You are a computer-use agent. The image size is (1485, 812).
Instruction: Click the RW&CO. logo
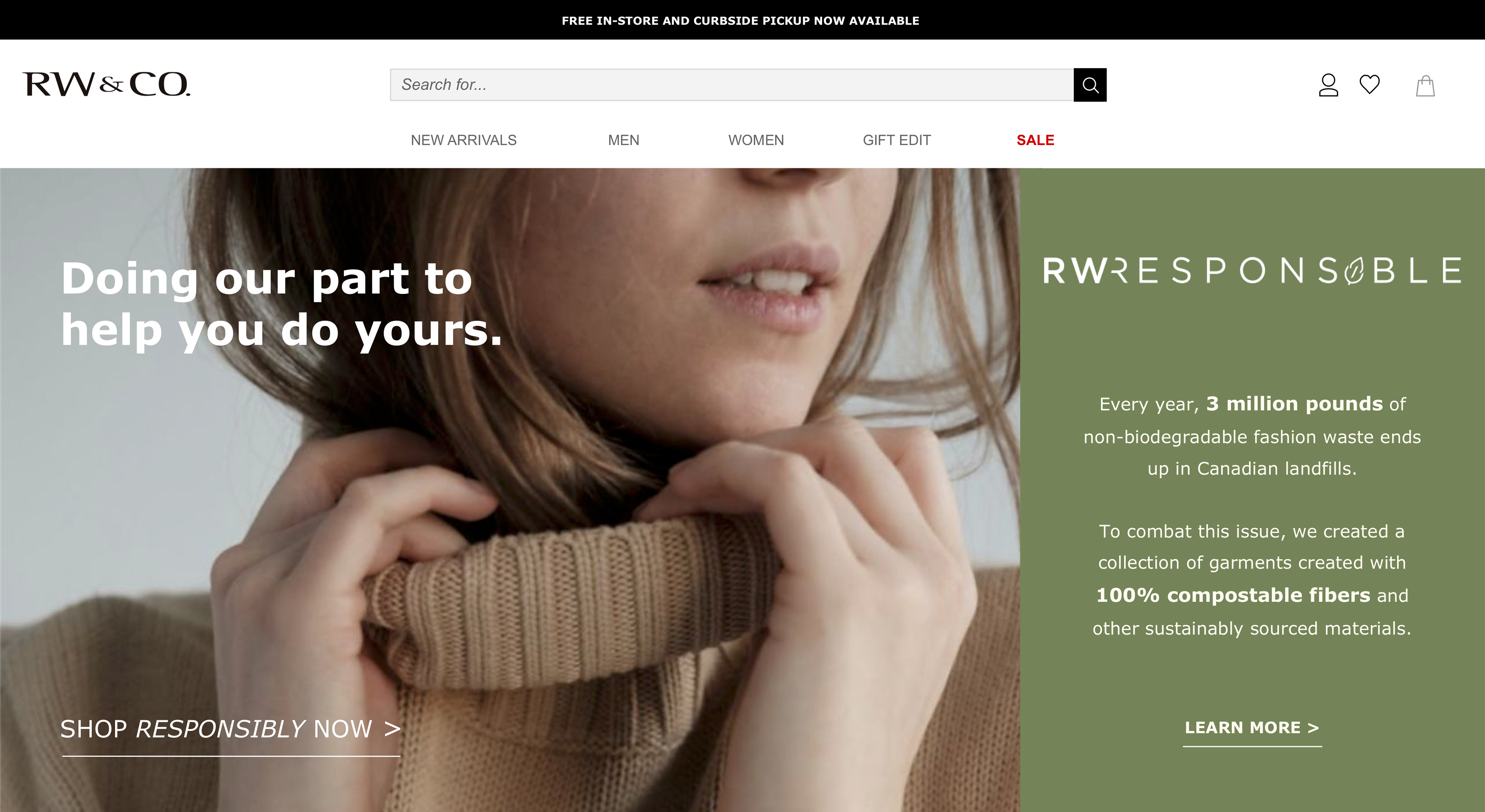pyautogui.click(x=106, y=84)
